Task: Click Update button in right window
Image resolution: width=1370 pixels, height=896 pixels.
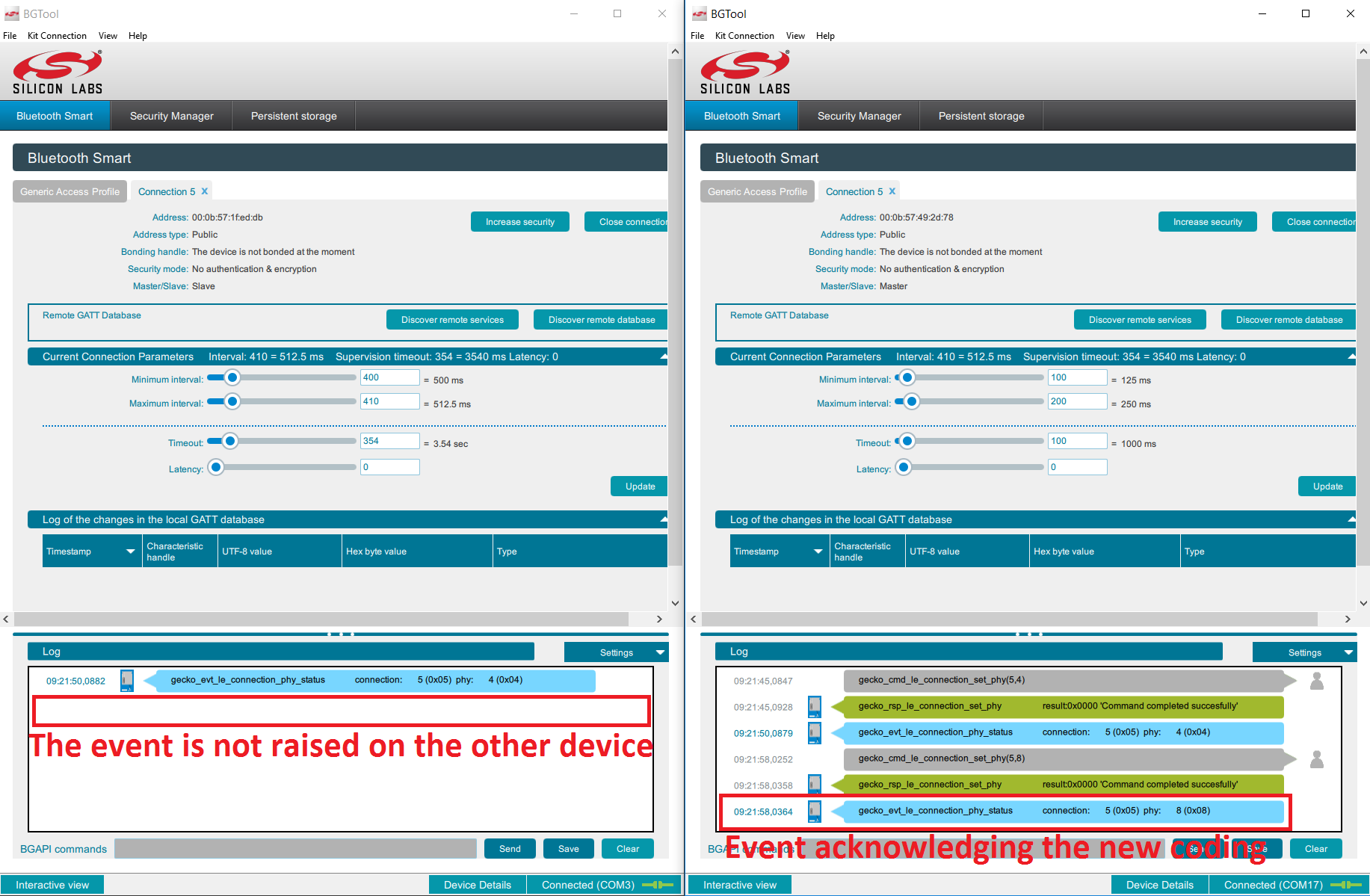Action: (x=1327, y=486)
